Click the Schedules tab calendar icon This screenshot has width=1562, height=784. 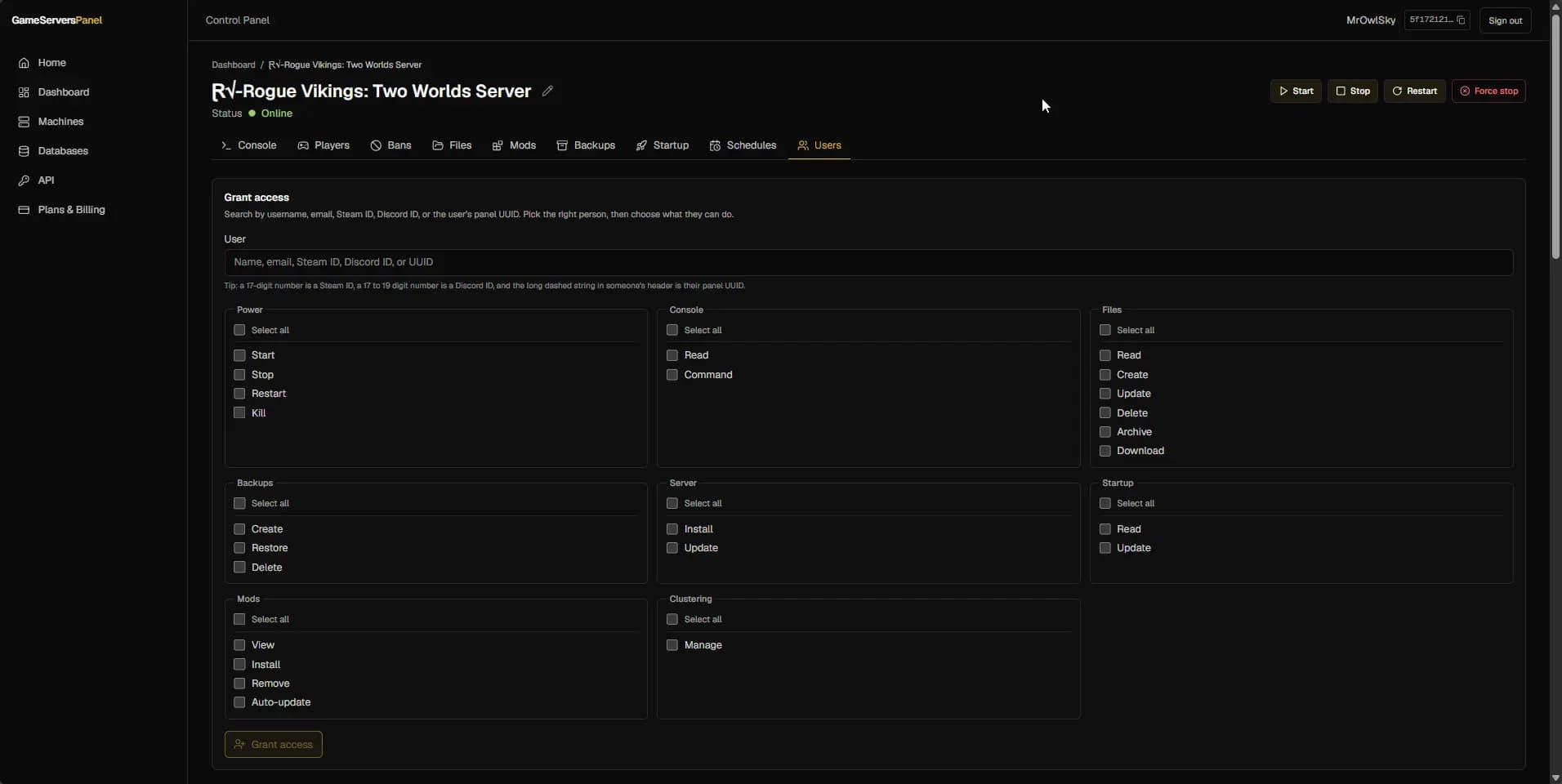(x=715, y=145)
